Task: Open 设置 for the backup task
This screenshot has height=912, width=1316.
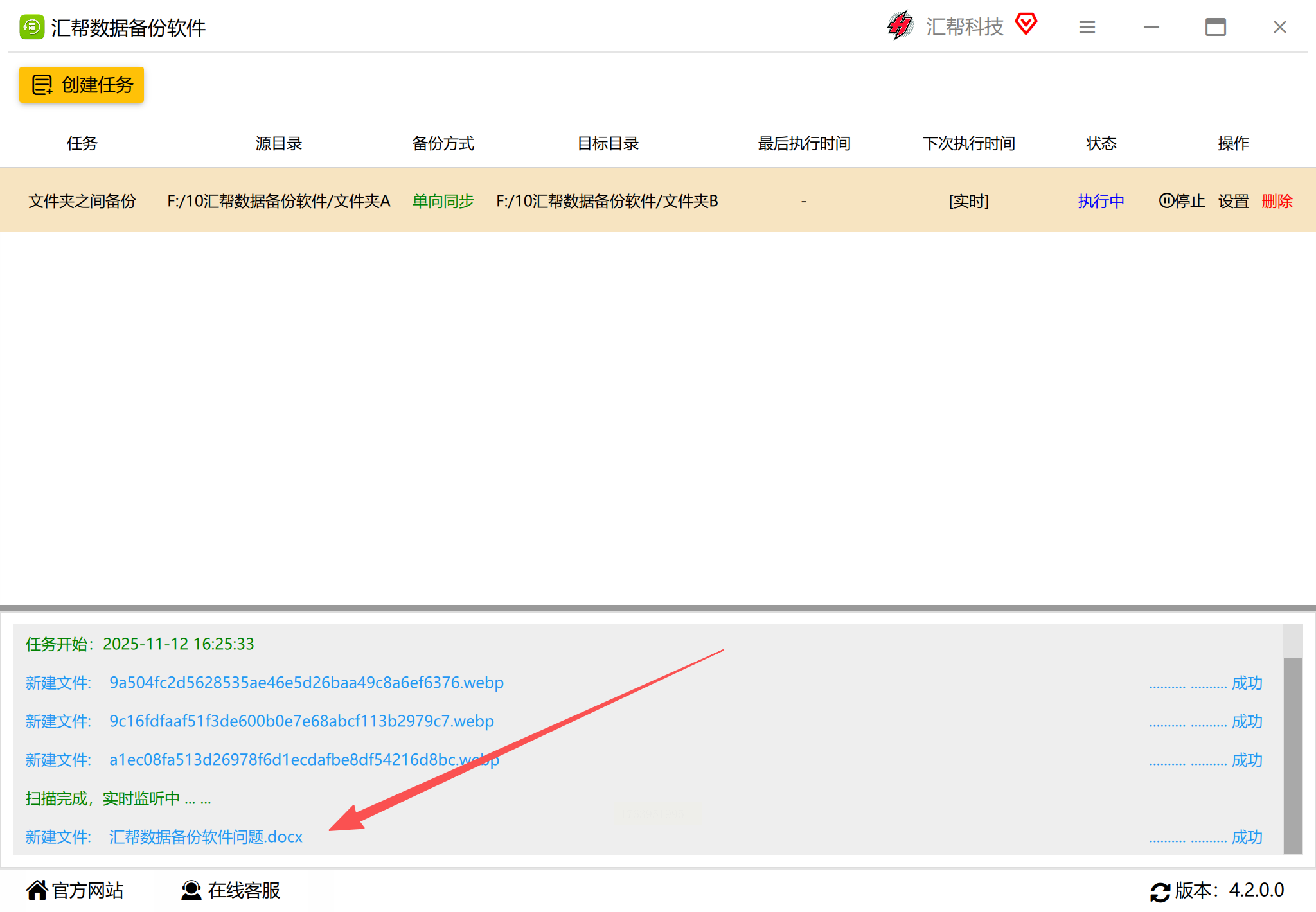Action: [1233, 201]
